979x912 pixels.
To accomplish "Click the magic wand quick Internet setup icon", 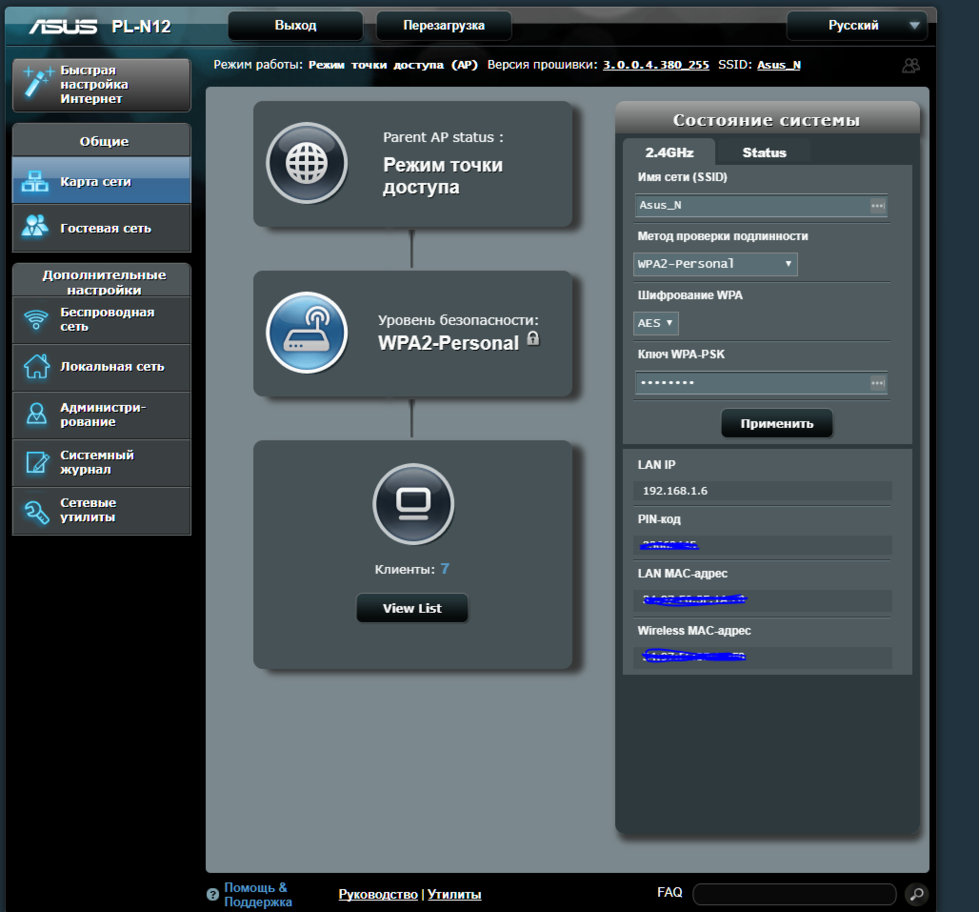I will click(x=38, y=85).
